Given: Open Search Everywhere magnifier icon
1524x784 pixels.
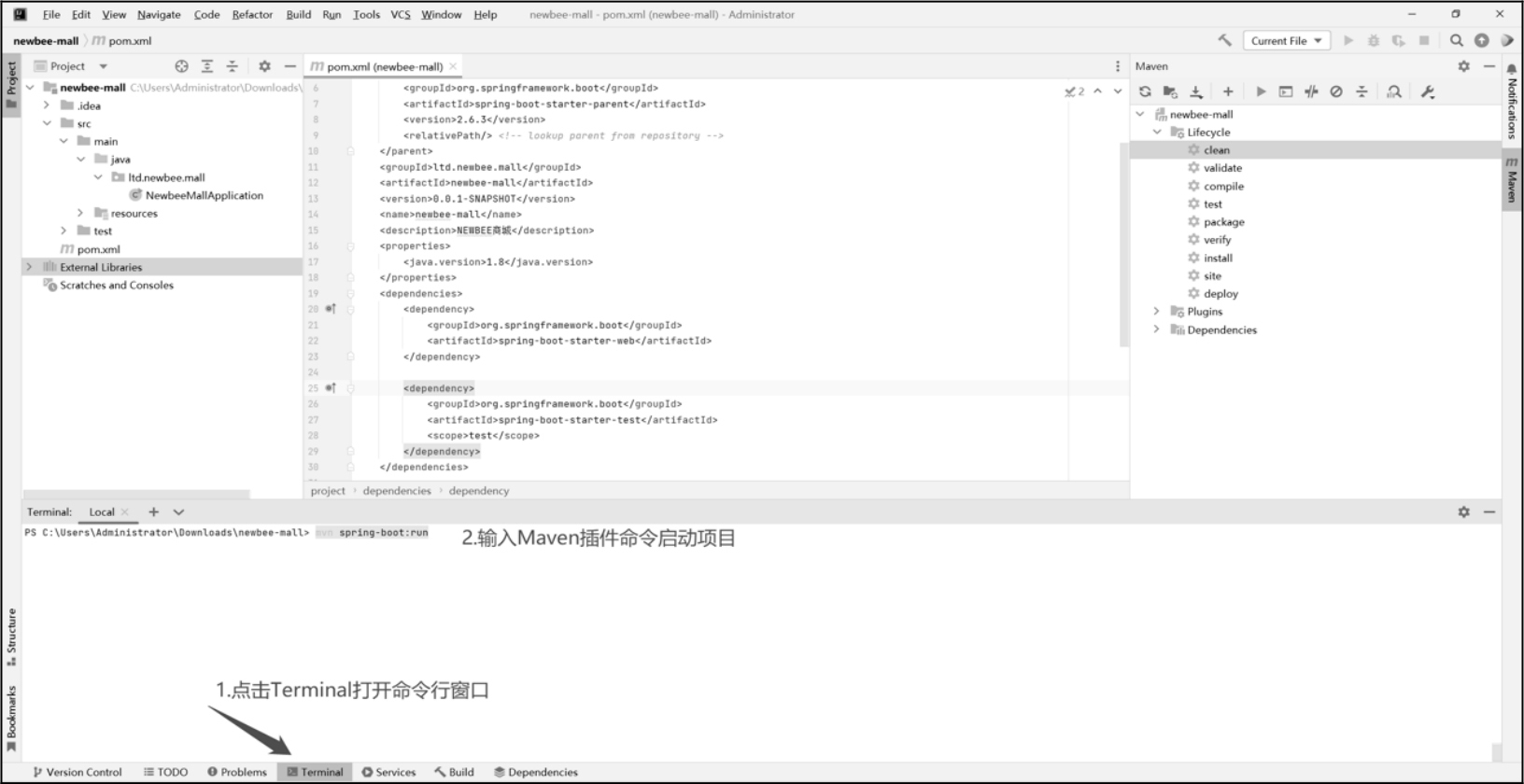Looking at the screenshot, I should coord(1456,40).
